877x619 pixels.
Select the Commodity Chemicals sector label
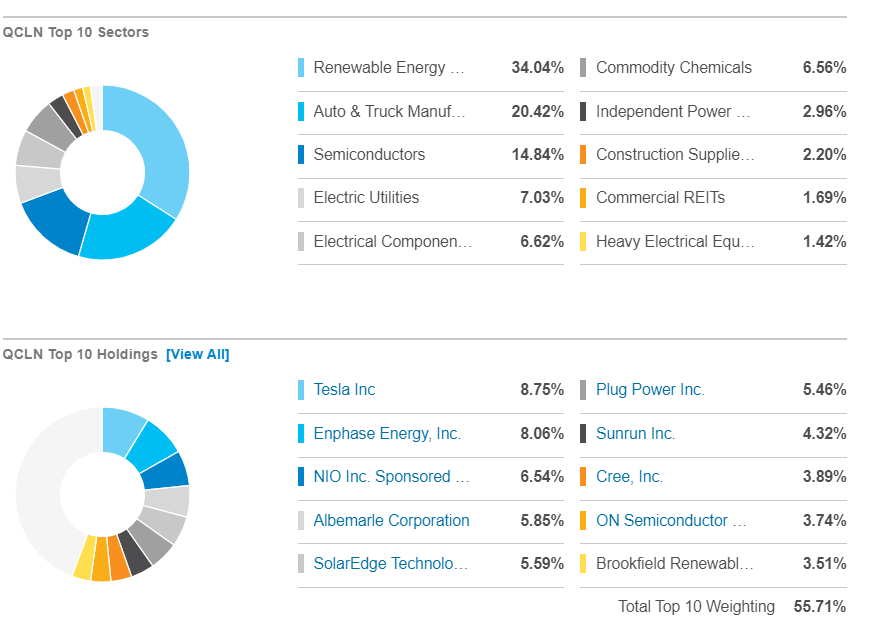point(674,67)
